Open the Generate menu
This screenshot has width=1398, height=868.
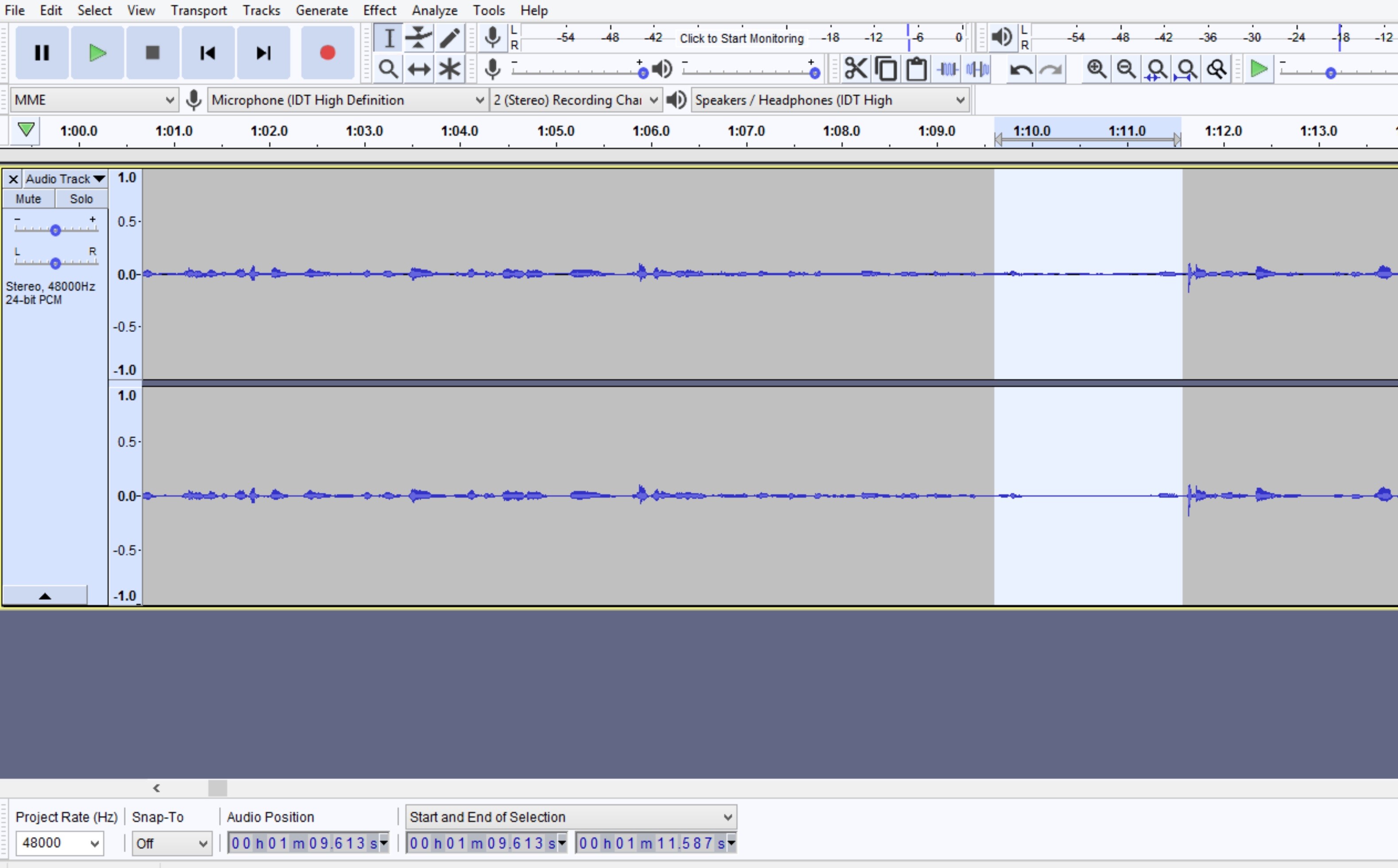click(x=321, y=10)
